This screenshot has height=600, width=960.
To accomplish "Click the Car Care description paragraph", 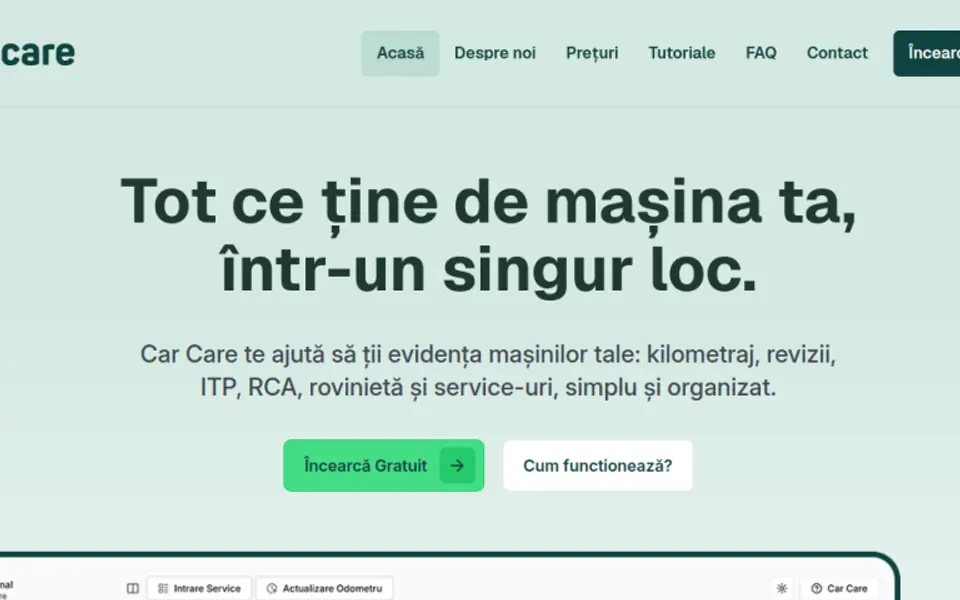I will coord(488,370).
